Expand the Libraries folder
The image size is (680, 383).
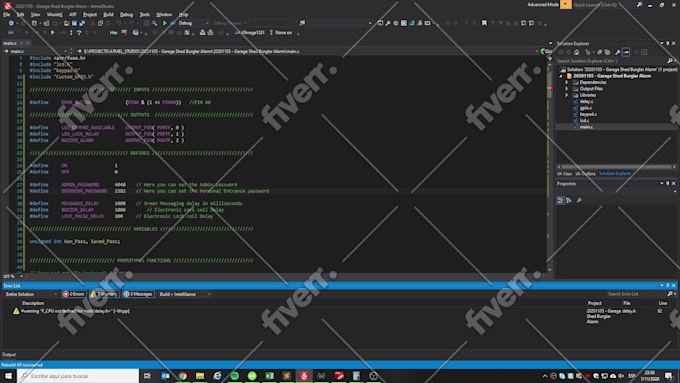[566, 95]
